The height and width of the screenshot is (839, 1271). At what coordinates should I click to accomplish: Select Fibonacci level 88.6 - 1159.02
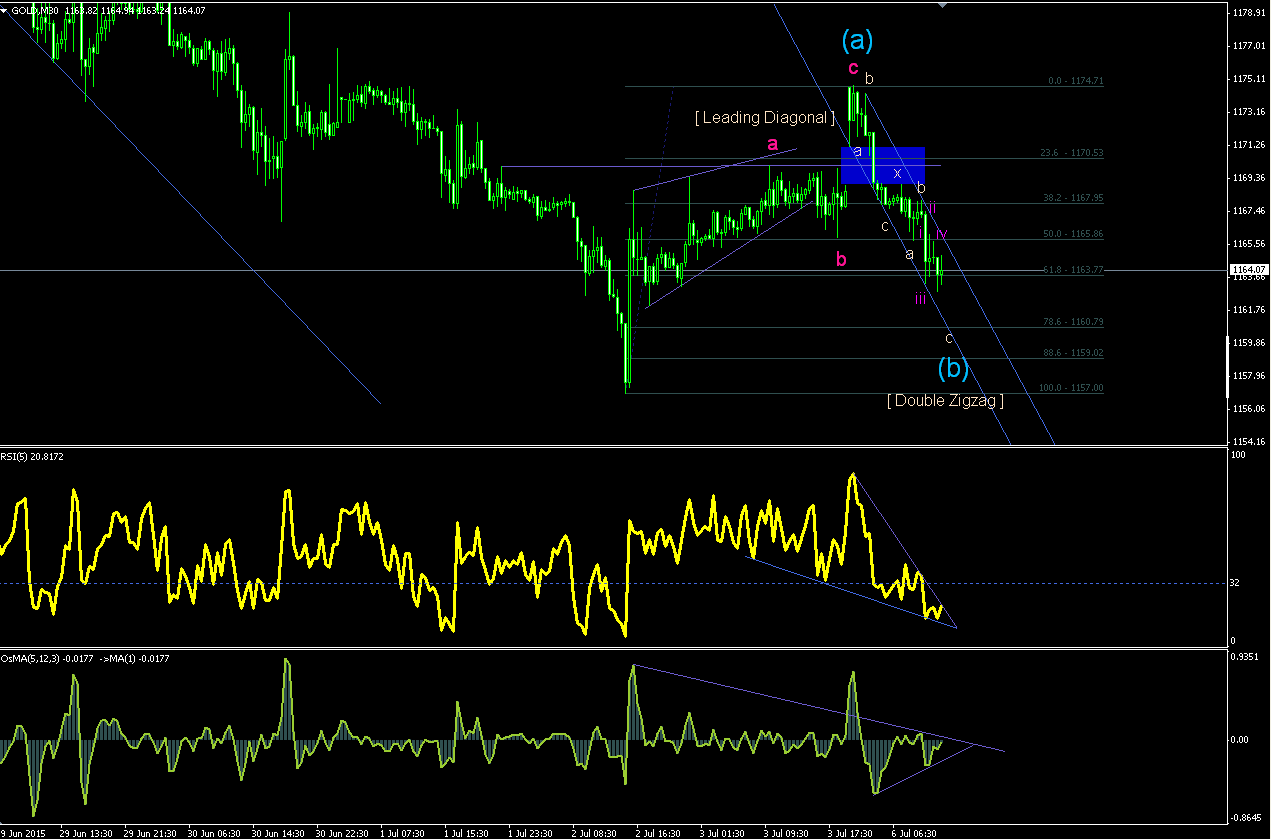(1073, 352)
